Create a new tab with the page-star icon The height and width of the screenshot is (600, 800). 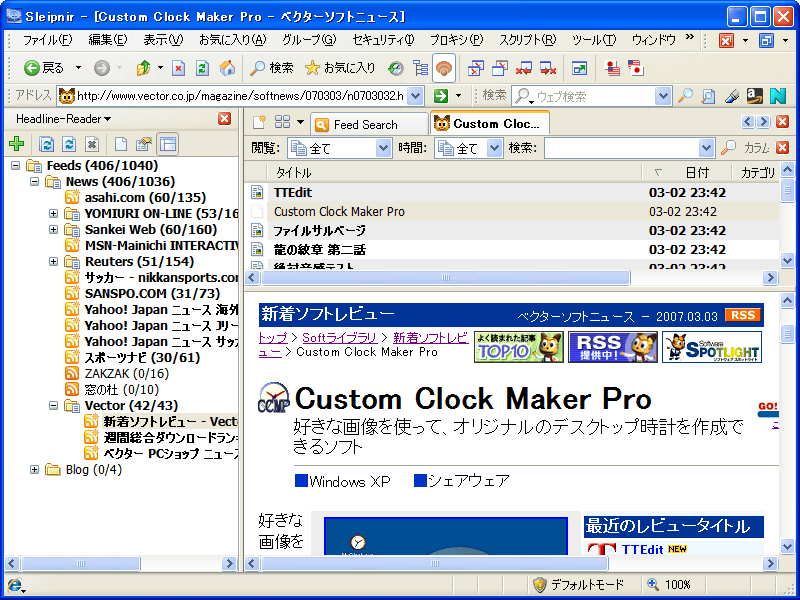click(259, 122)
